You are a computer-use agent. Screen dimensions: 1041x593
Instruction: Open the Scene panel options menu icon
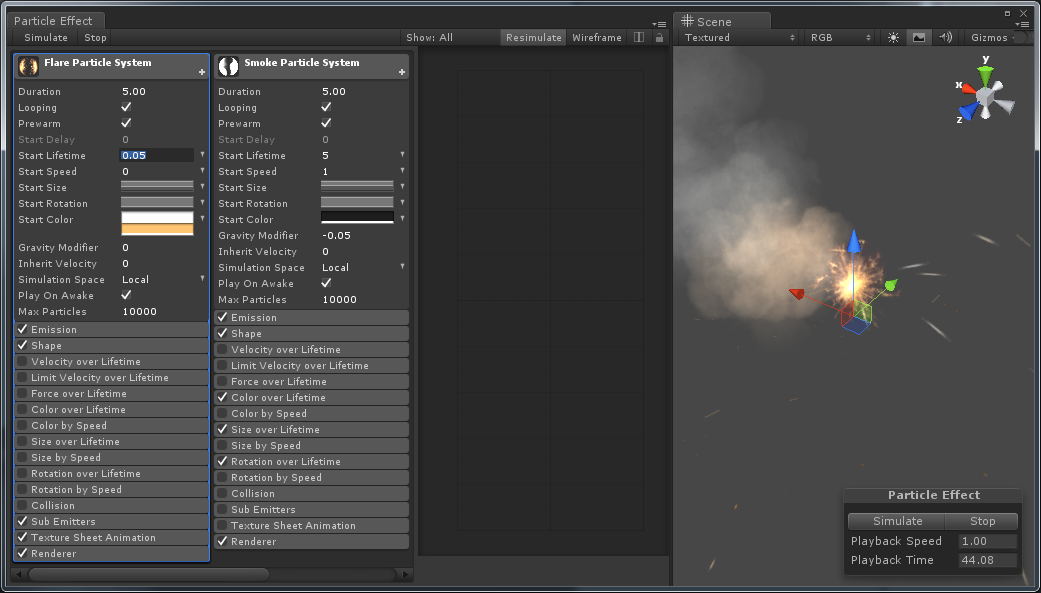pyautogui.click(x=1022, y=24)
